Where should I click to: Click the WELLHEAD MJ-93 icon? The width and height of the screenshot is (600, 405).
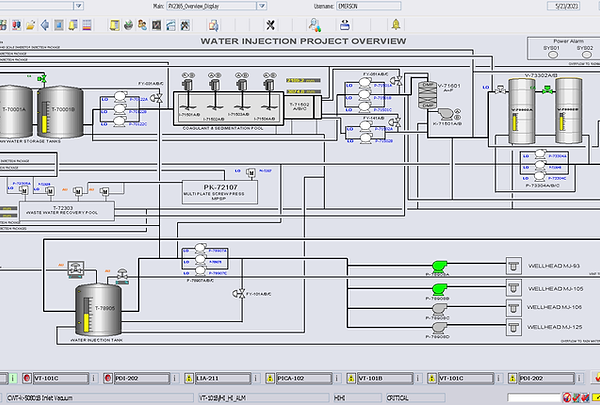point(514,266)
